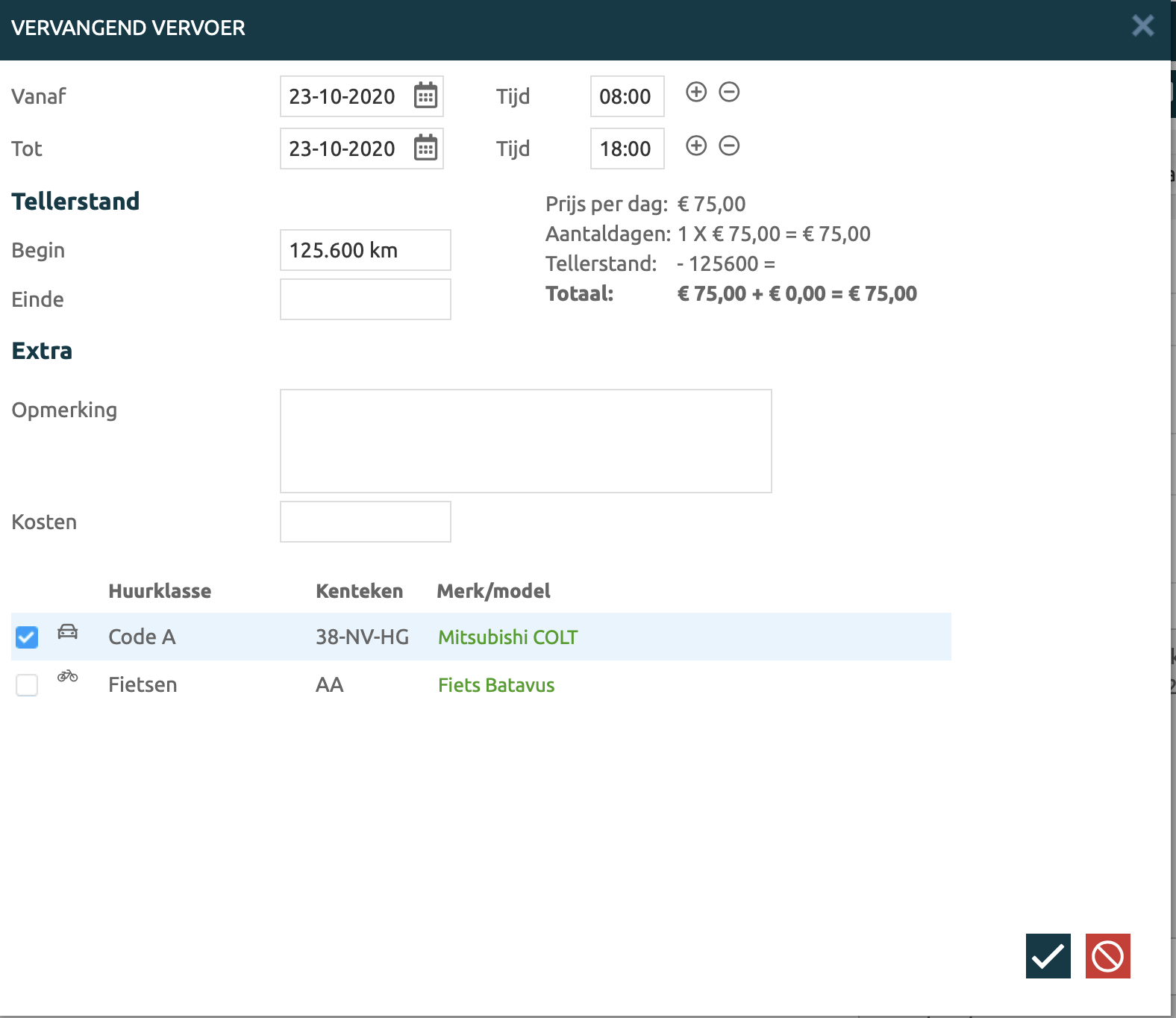Click the bicycle icon for Fietsen

point(68,676)
